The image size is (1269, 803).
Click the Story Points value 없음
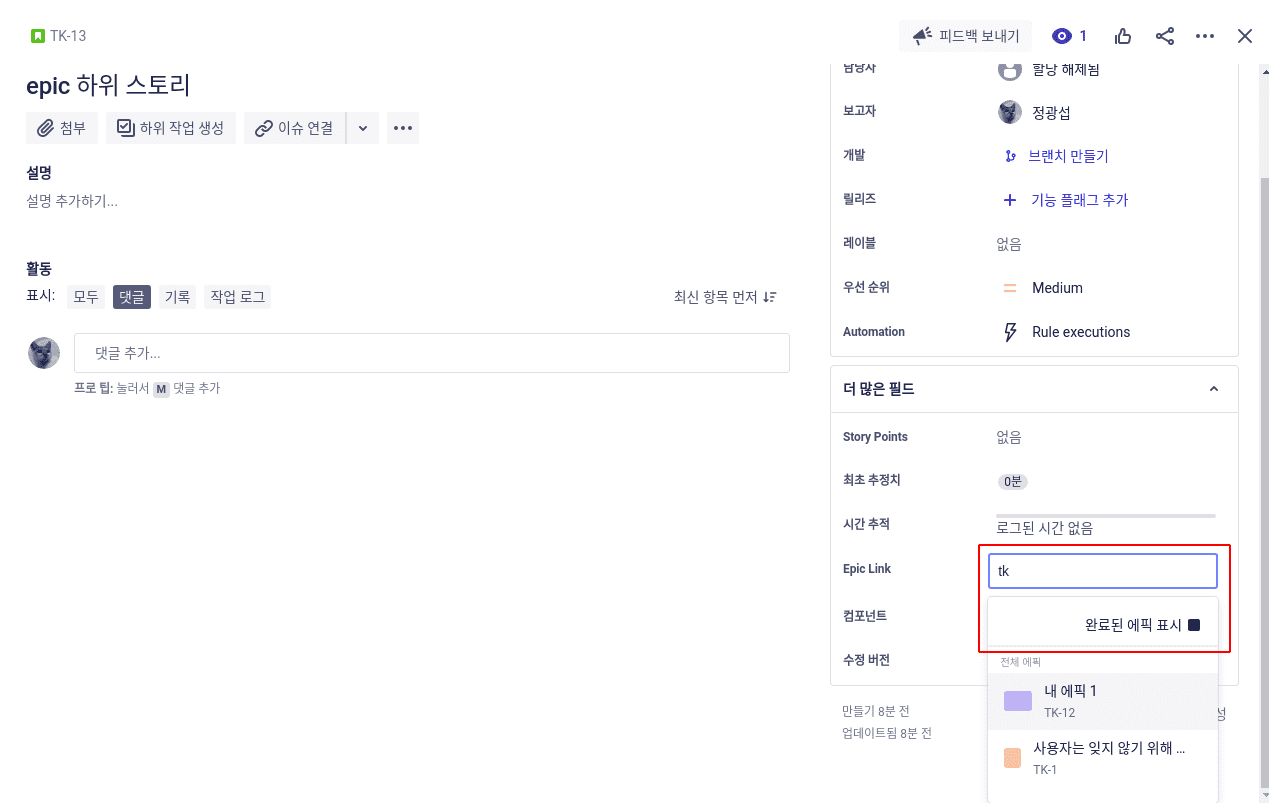(1009, 437)
